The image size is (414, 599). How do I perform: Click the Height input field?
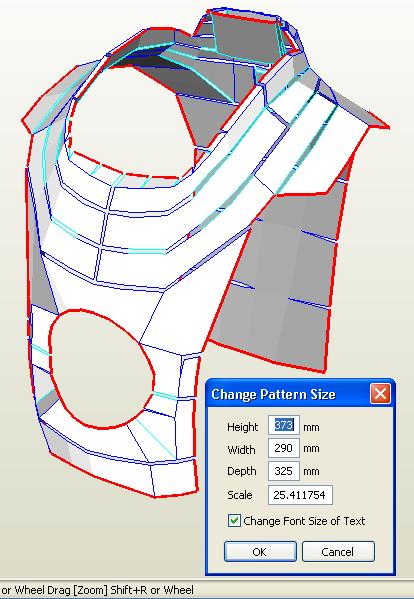[284, 425]
